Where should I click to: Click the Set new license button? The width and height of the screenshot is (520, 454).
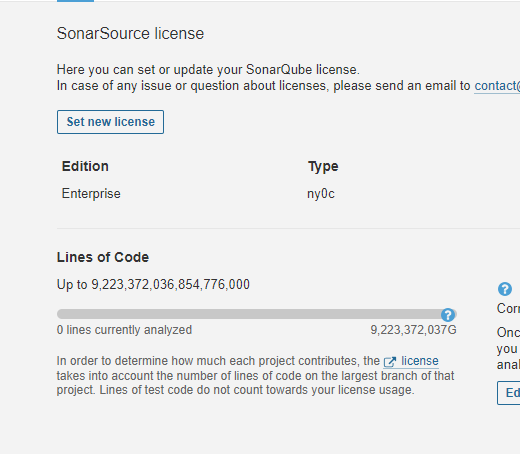click(110, 122)
